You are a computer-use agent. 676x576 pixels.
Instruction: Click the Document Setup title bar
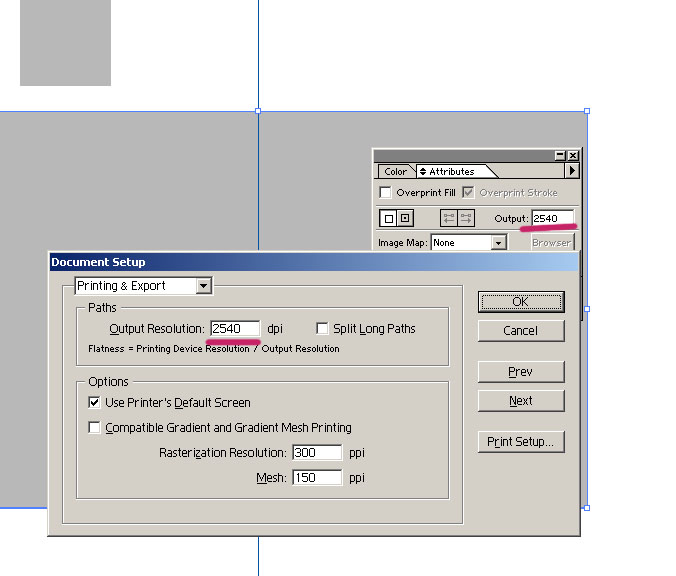click(x=314, y=262)
